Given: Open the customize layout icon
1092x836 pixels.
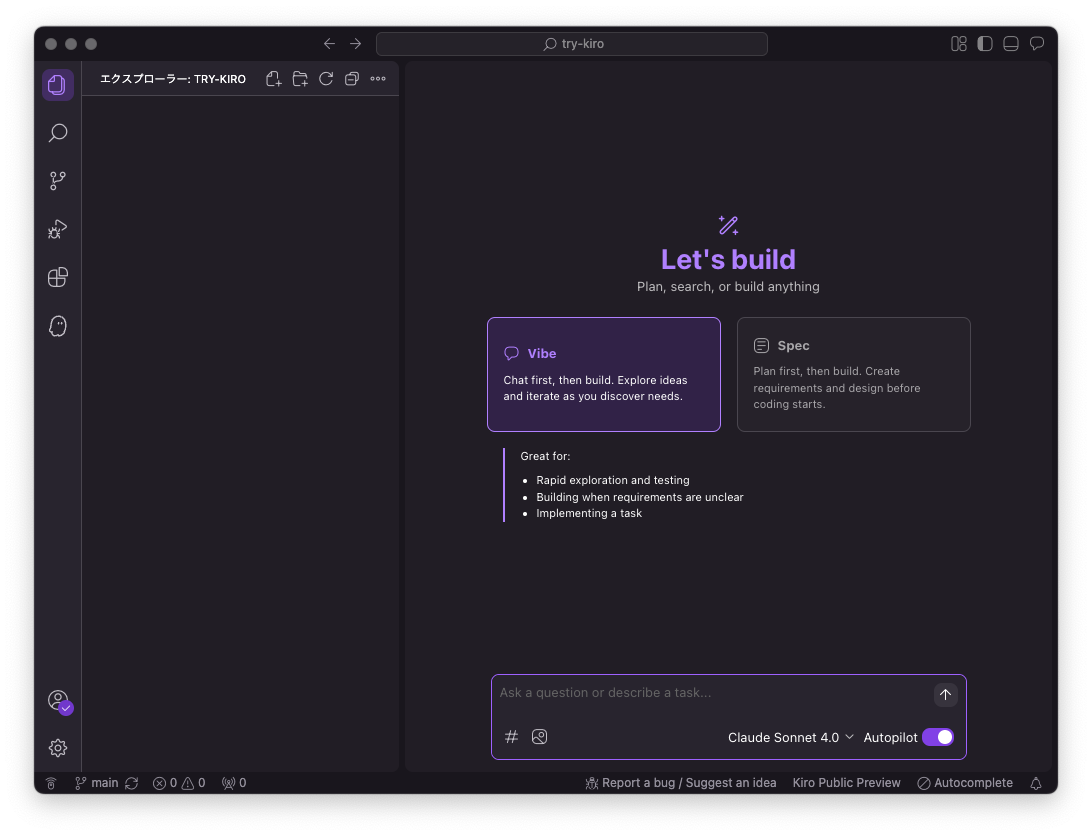Looking at the screenshot, I should 959,44.
